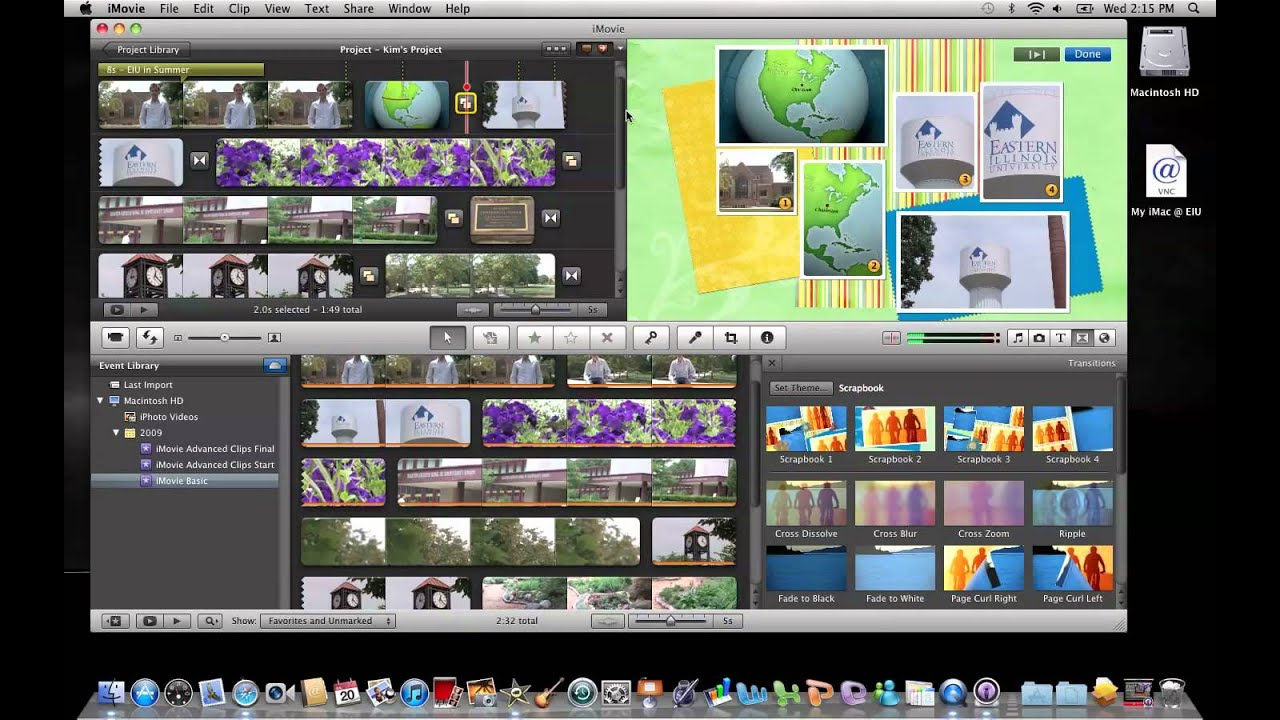Open the Clip menu
Image resolution: width=1280 pixels, height=720 pixels.
(239, 8)
